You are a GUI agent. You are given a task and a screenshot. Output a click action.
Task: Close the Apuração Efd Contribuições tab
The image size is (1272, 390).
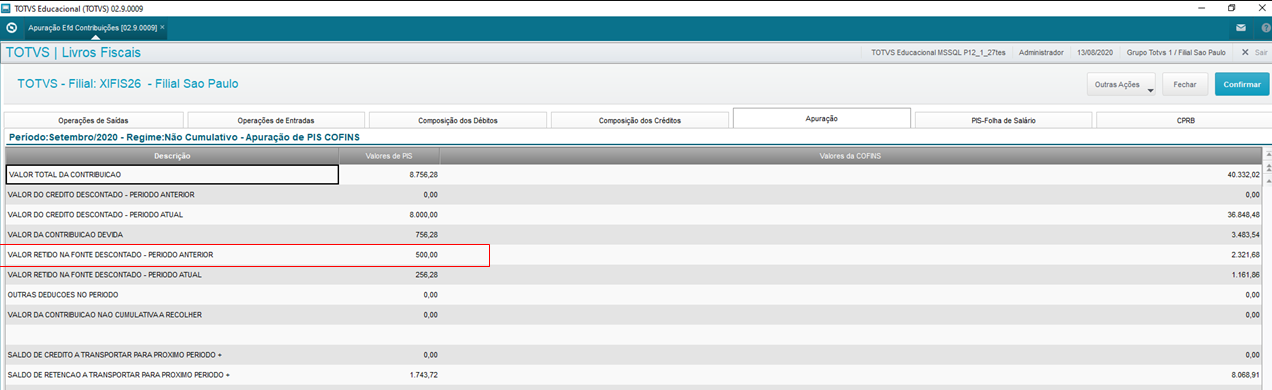point(162,27)
